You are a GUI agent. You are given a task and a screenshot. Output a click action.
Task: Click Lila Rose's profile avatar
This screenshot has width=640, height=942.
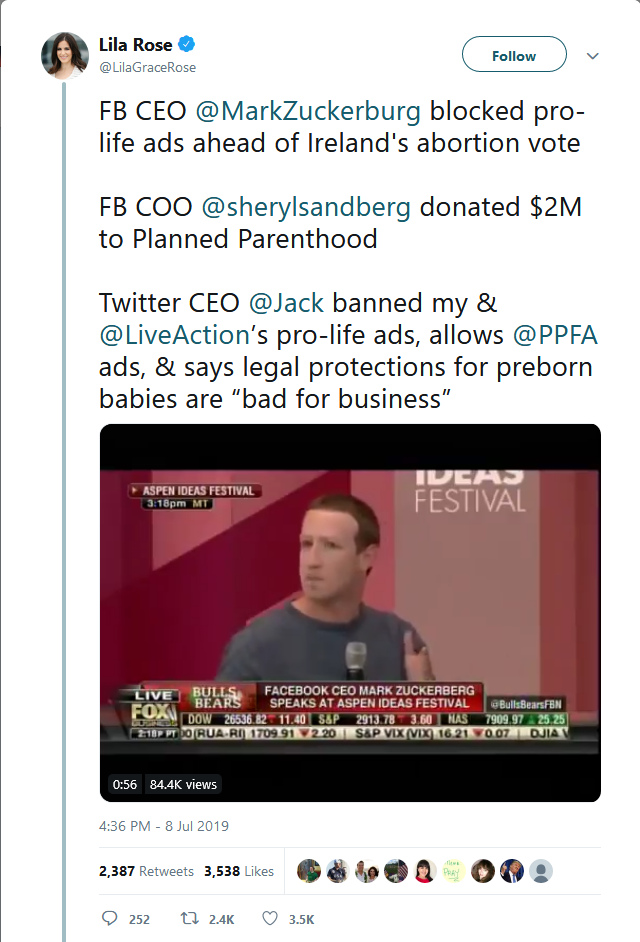[65, 54]
